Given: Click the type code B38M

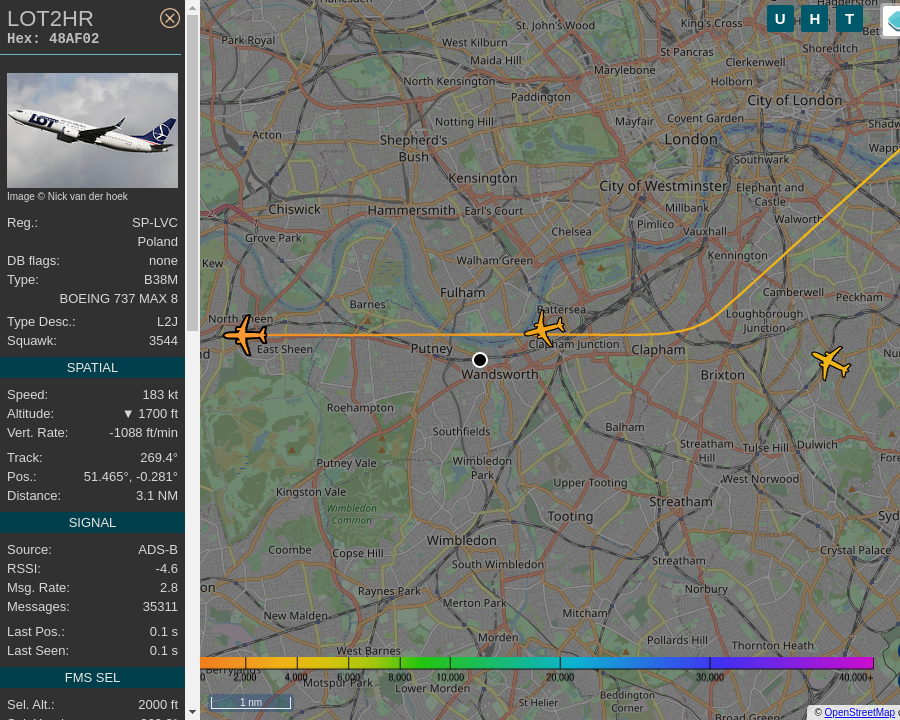Looking at the screenshot, I should pyautogui.click(x=161, y=280).
